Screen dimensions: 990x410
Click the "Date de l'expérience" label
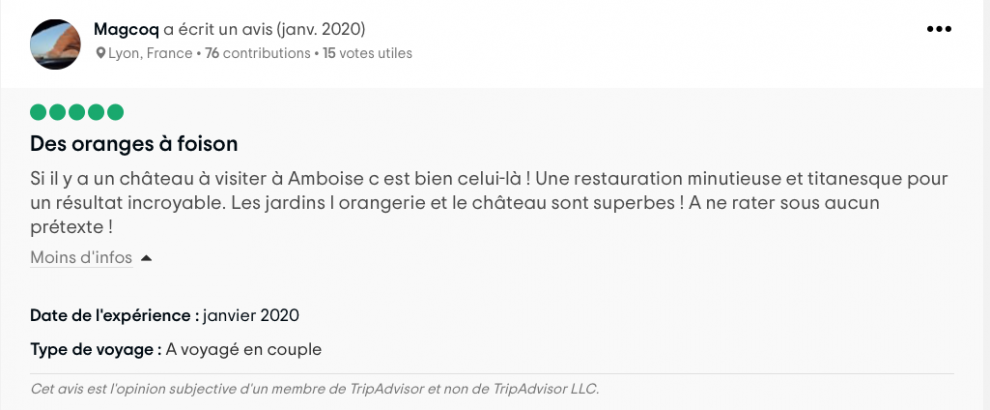[x=114, y=315]
